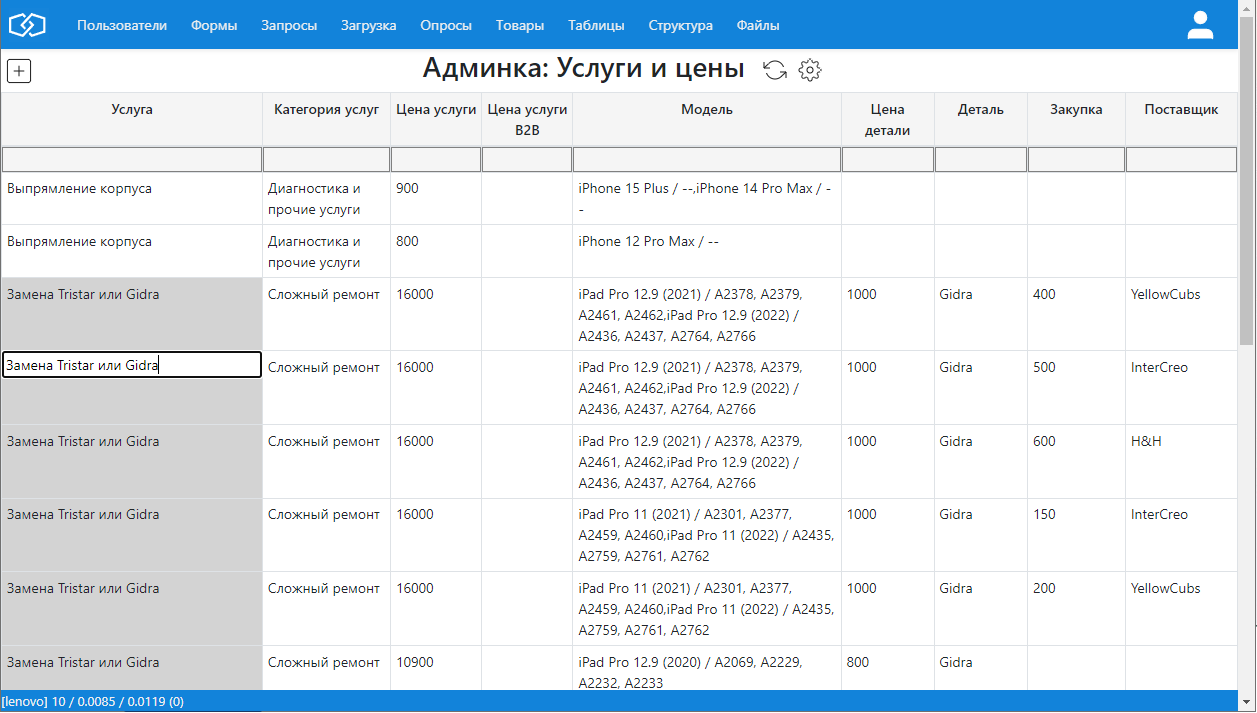Open the Загрузка menu
Screen dimensions: 1257x713
(x=368, y=26)
